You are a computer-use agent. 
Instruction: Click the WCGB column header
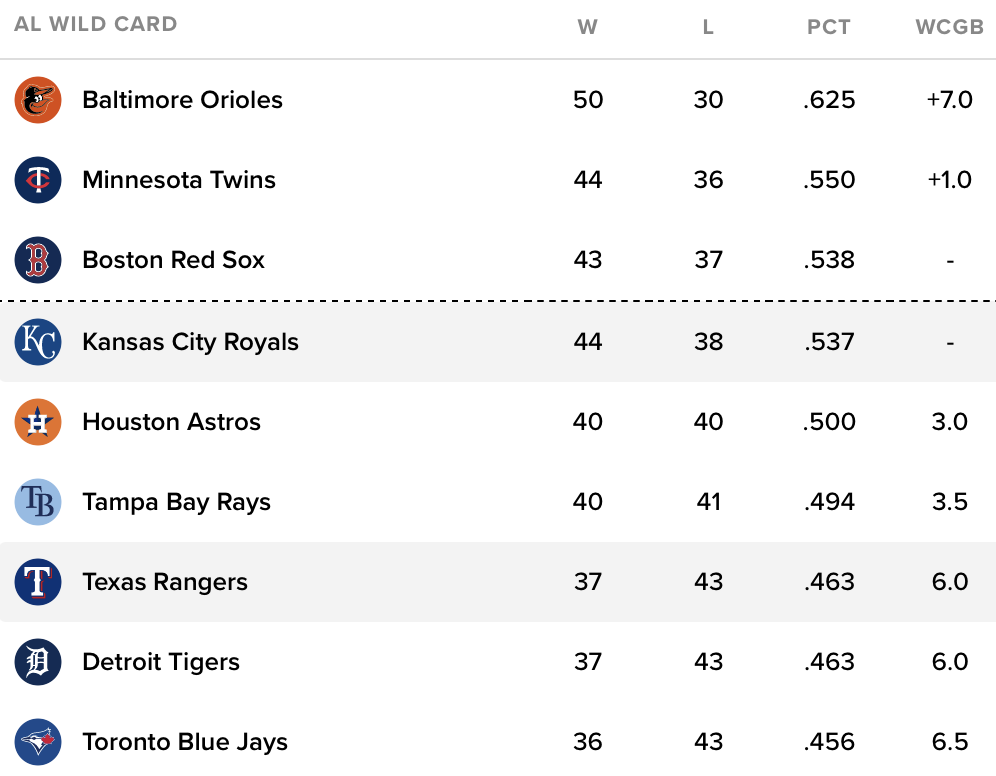(x=950, y=27)
